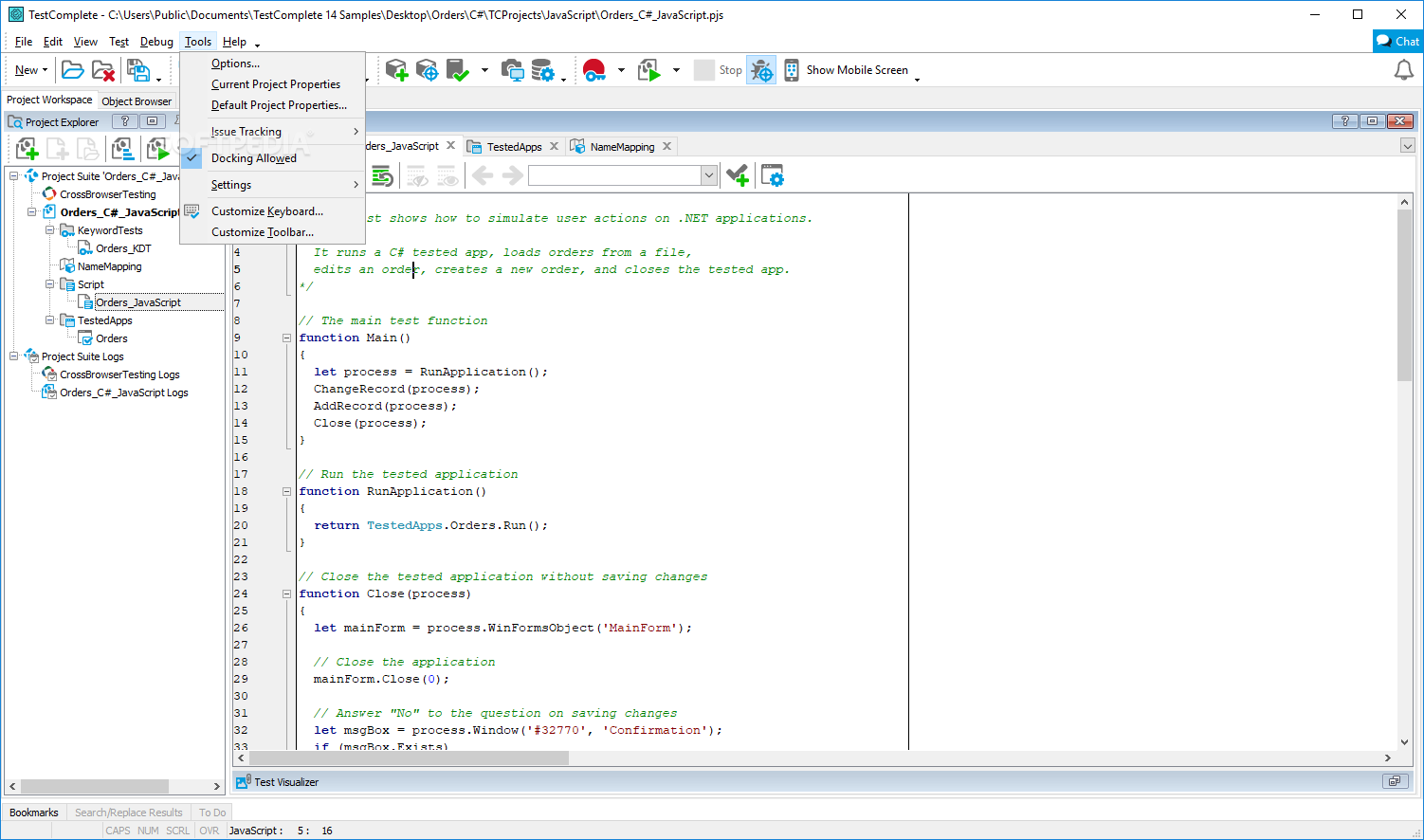Click the Run project item icon in Project Explorer
This screenshot has height=840, width=1424.
click(x=157, y=149)
